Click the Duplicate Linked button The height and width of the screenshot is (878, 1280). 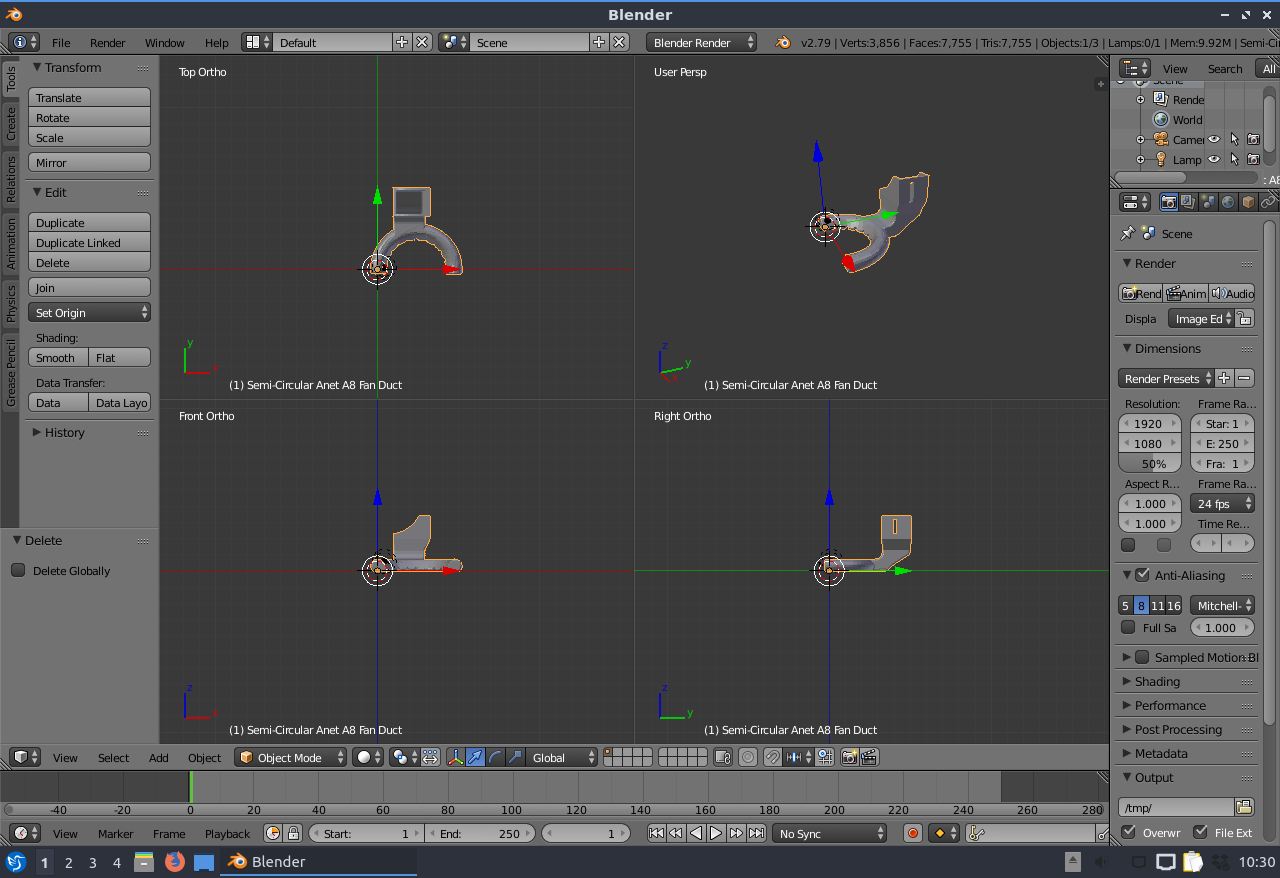(x=90, y=243)
